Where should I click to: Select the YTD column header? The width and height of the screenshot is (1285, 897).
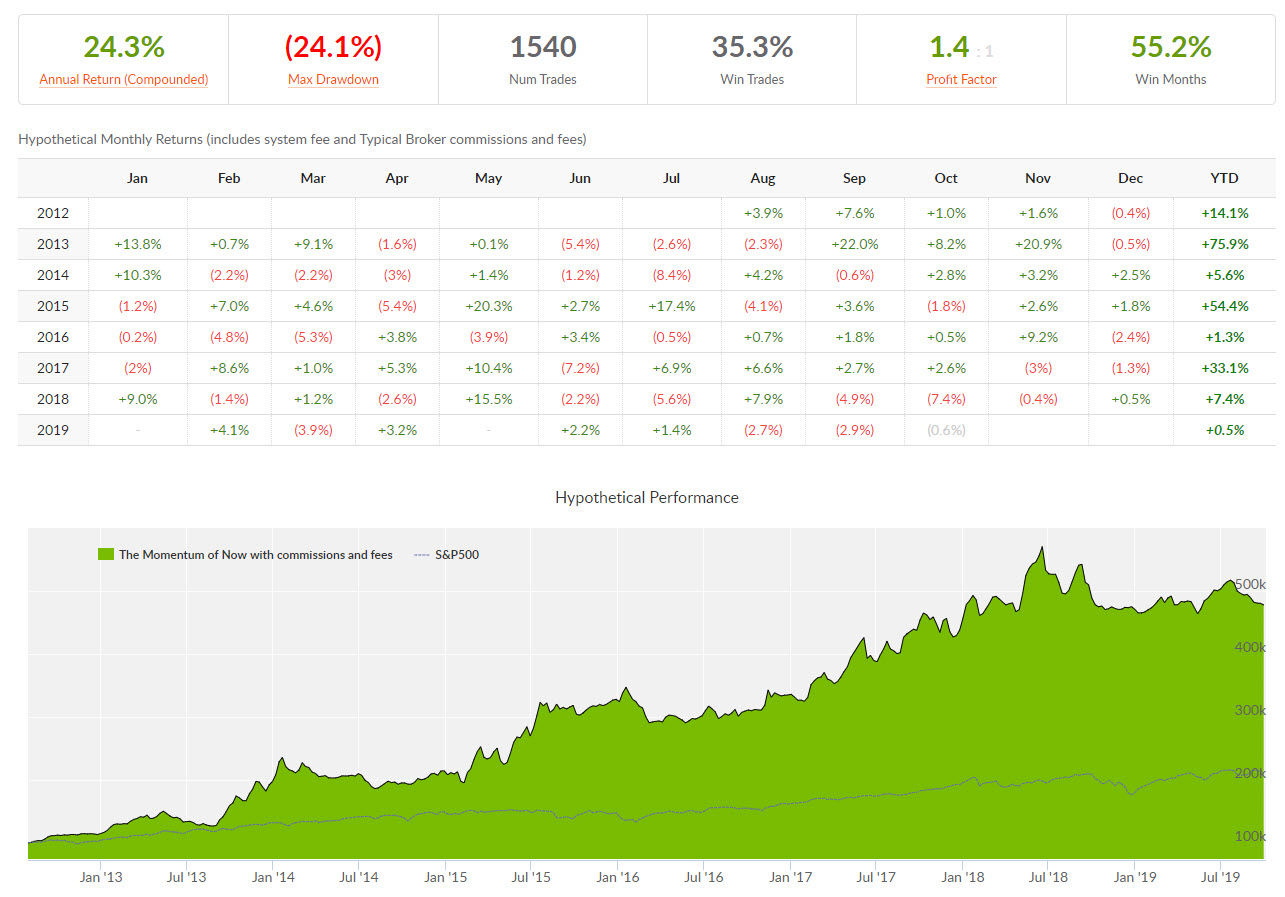point(1224,178)
